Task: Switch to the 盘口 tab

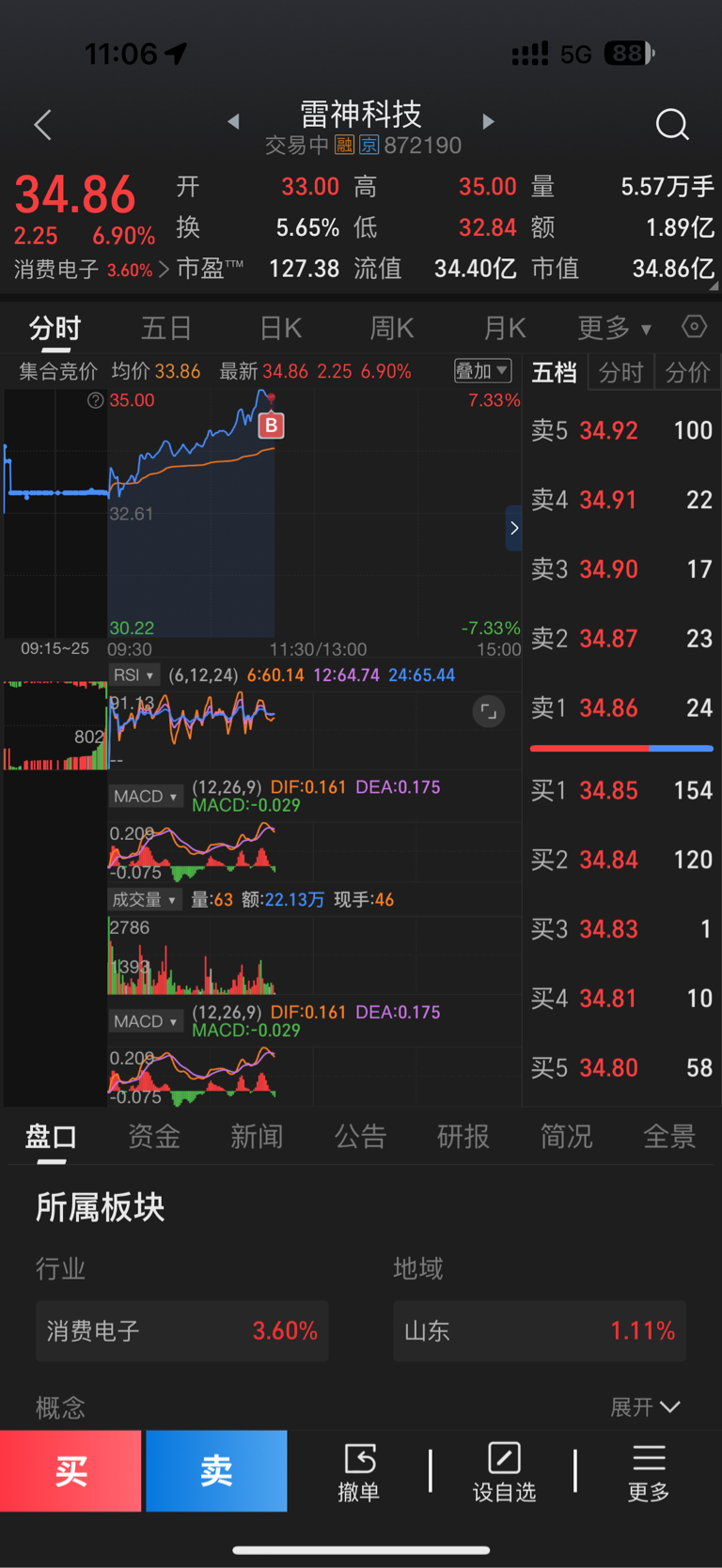Action: [51, 1137]
